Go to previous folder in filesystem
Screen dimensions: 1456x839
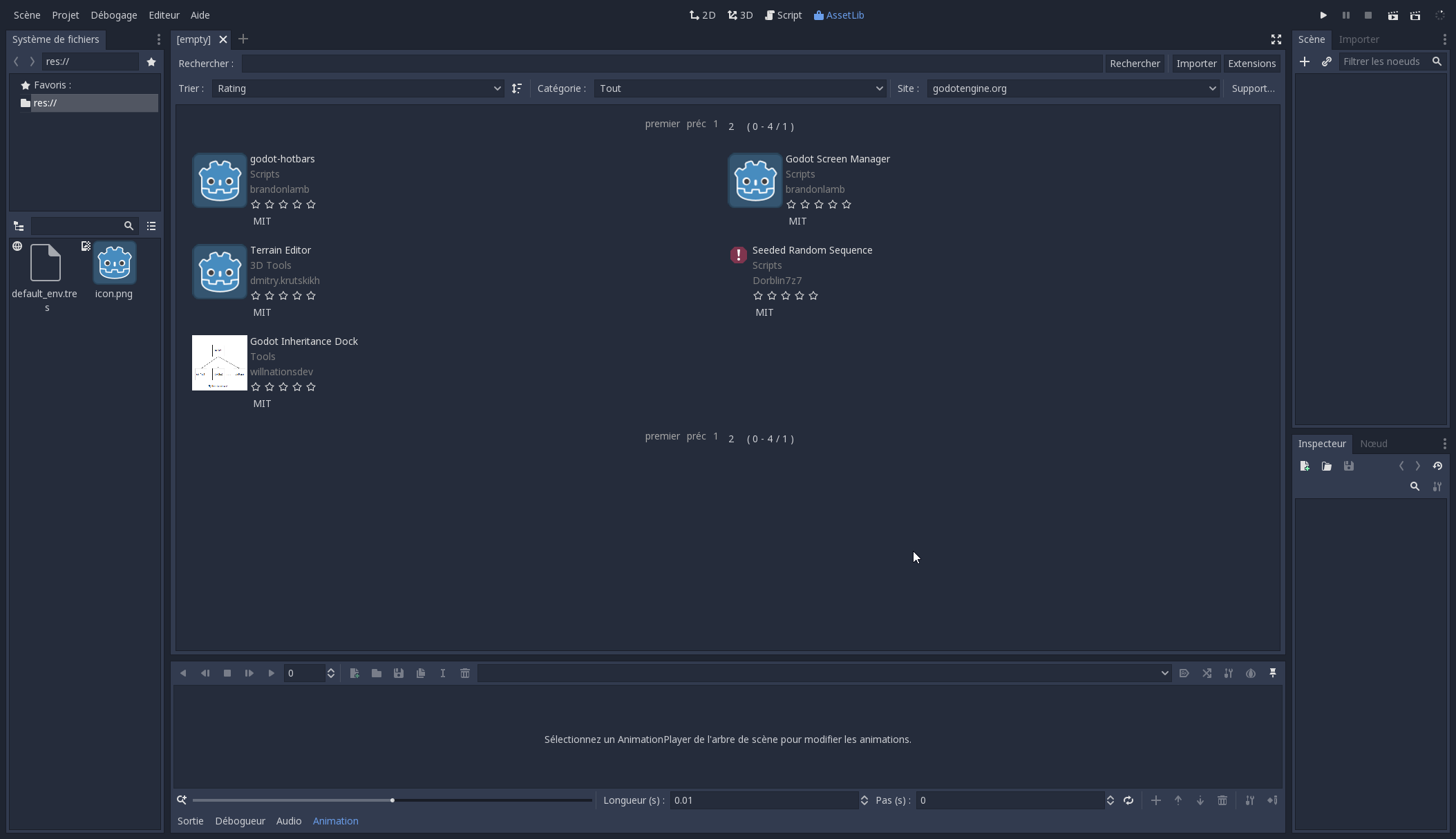16,62
